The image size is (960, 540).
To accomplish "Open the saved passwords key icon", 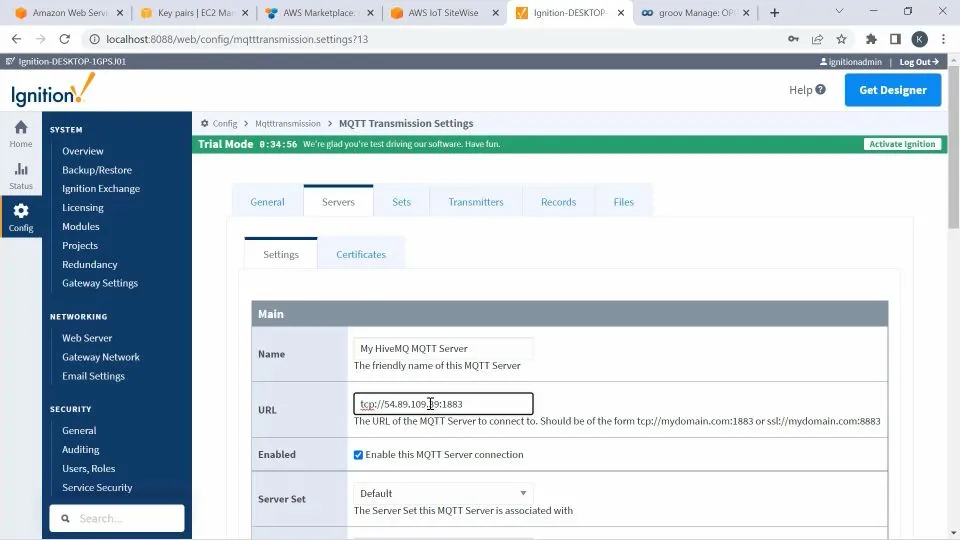I will pos(793,39).
